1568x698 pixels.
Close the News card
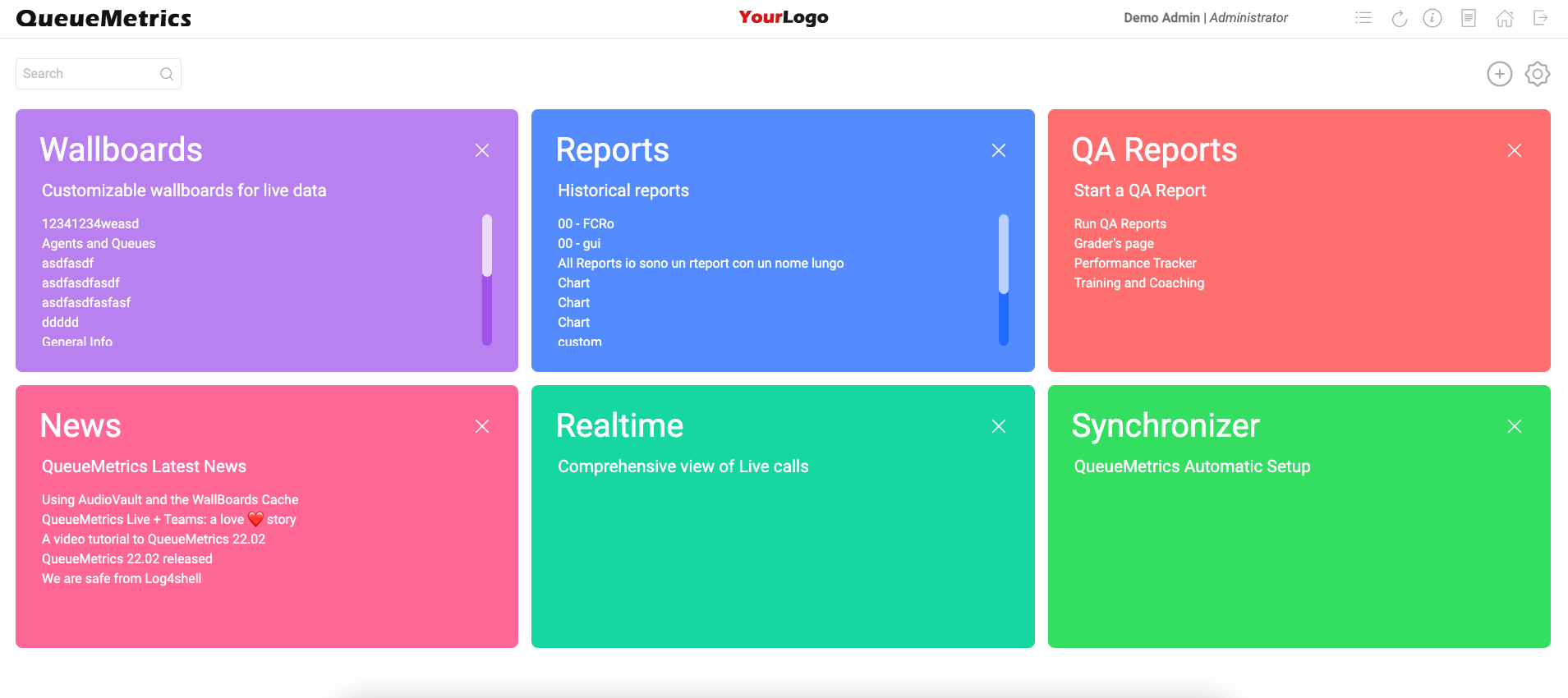pos(482,426)
